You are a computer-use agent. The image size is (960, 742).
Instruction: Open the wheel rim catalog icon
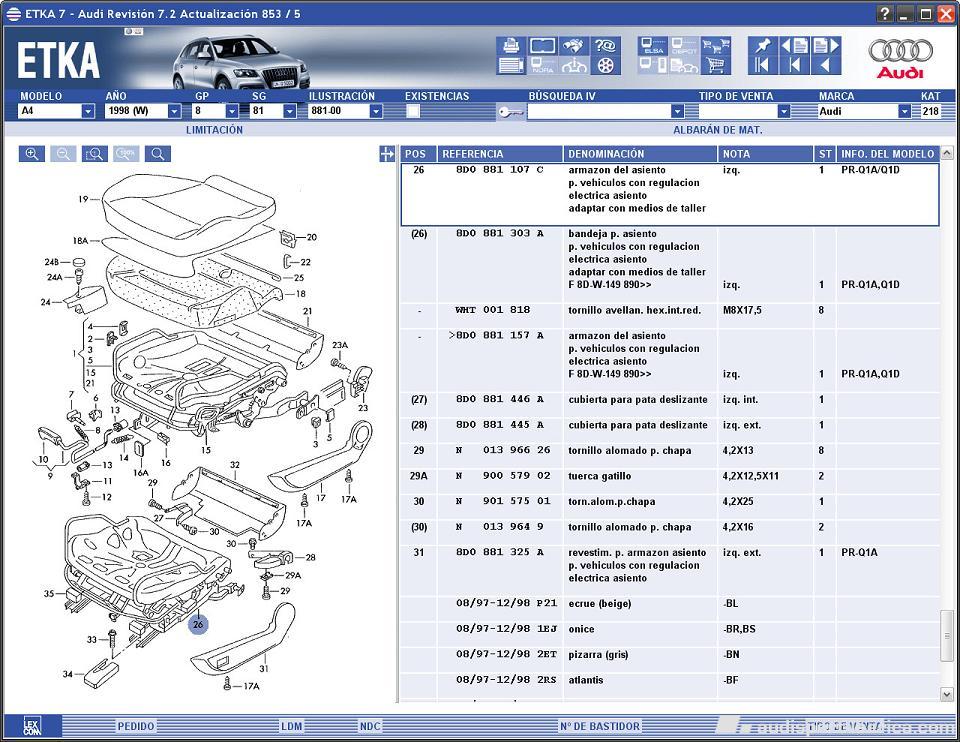pyautogui.click(x=605, y=65)
